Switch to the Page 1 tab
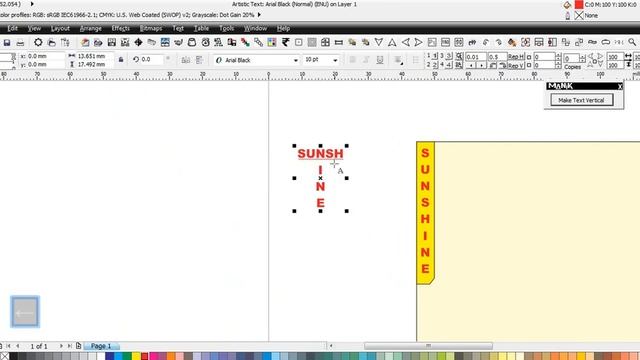Image resolution: width=640 pixels, height=360 pixels. click(101, 346)
